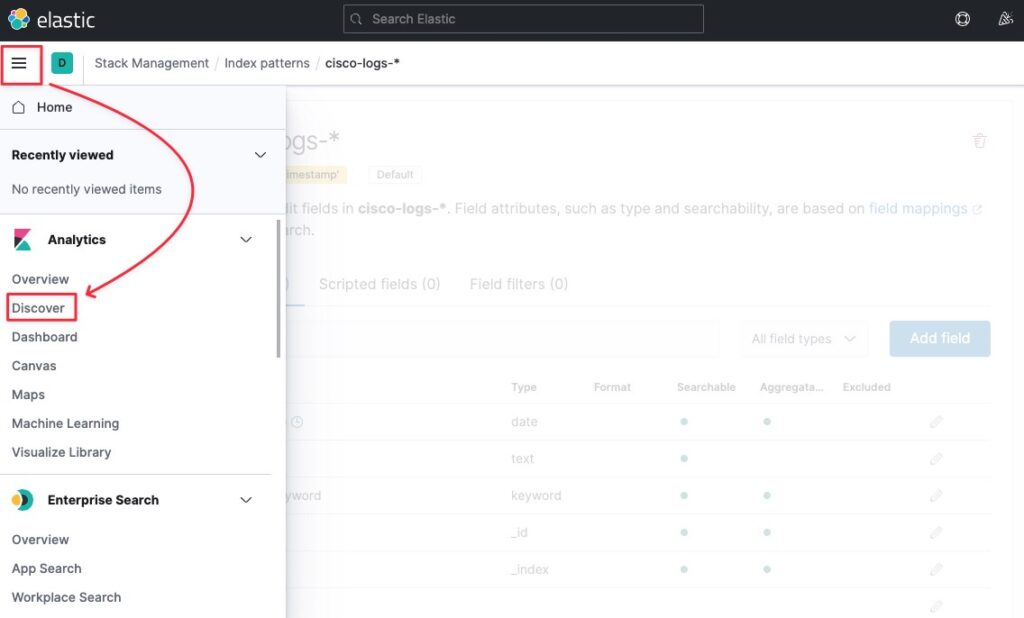Collapse the Enterprise Search section
Screen dimensions: 1024x618
pyautogui.click(x=246, y=500)
